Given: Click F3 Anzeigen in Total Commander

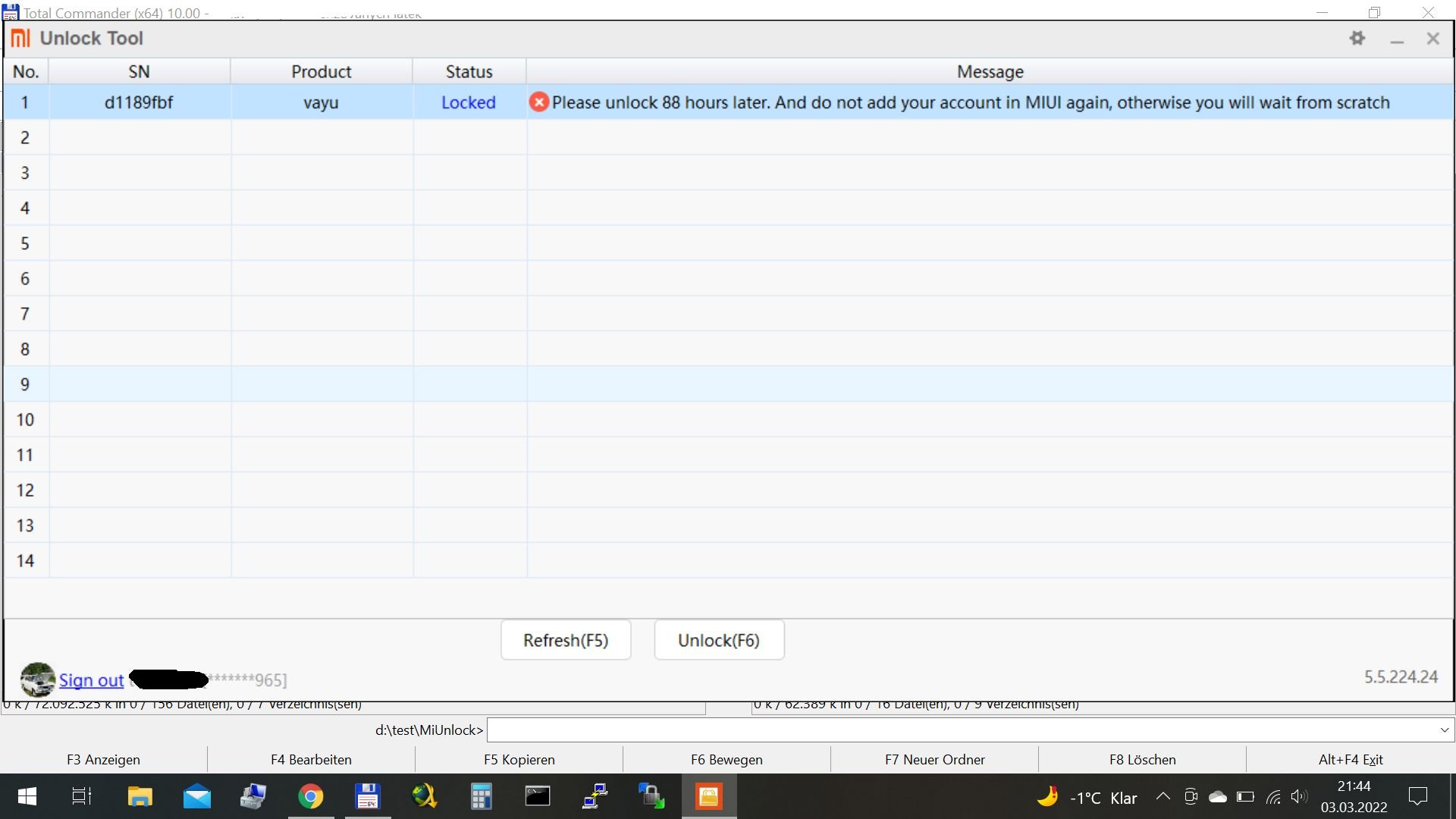Looking at the screenshot, I should [x=103, y=759].
